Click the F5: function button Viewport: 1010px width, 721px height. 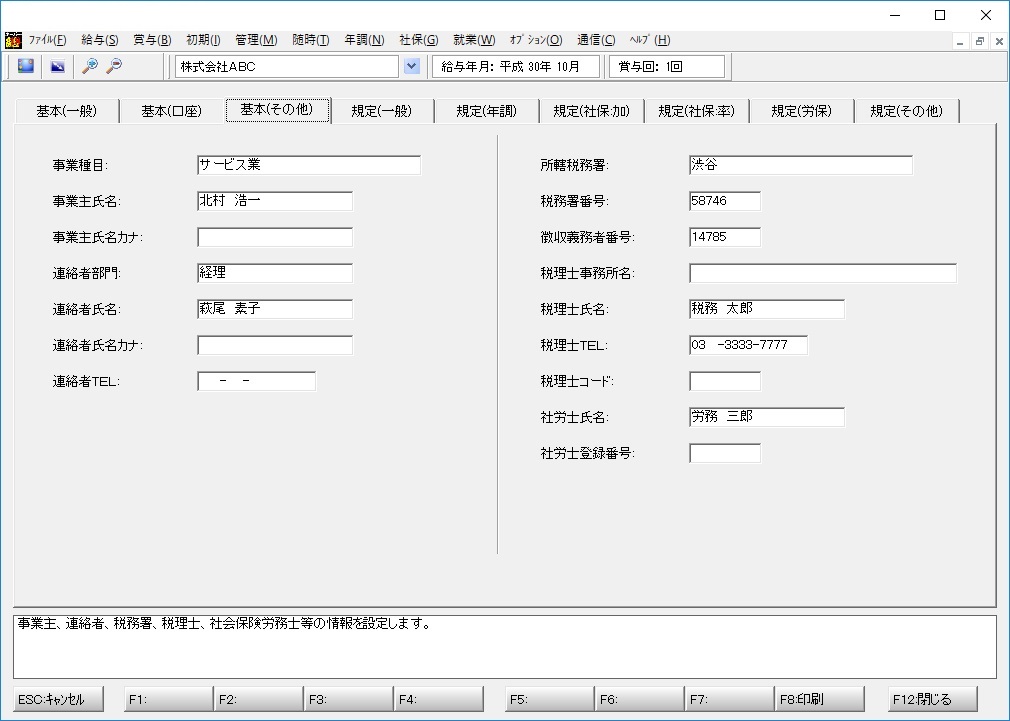click(x=549, y=699)
